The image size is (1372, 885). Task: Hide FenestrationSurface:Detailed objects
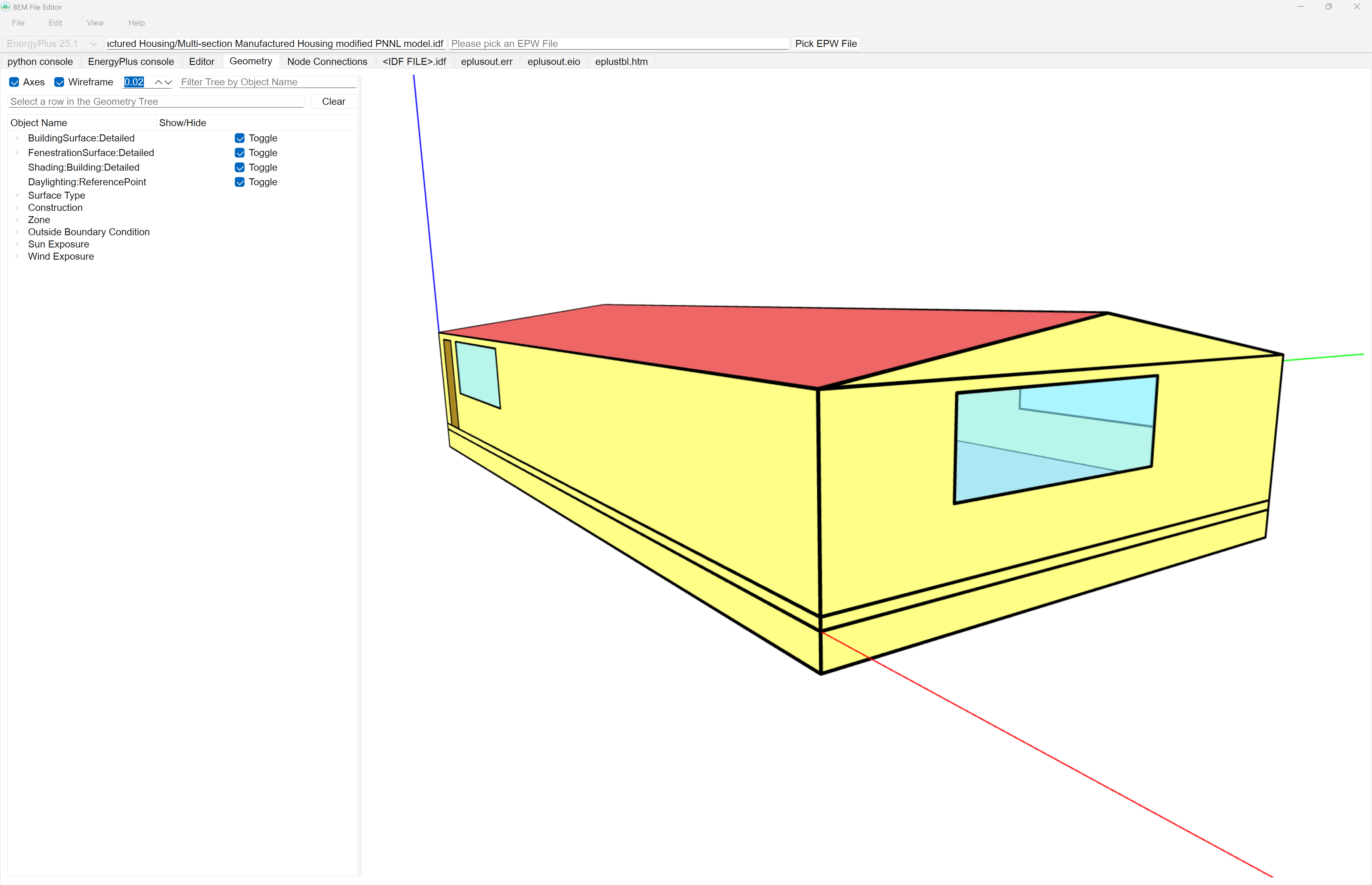(240, 153)
